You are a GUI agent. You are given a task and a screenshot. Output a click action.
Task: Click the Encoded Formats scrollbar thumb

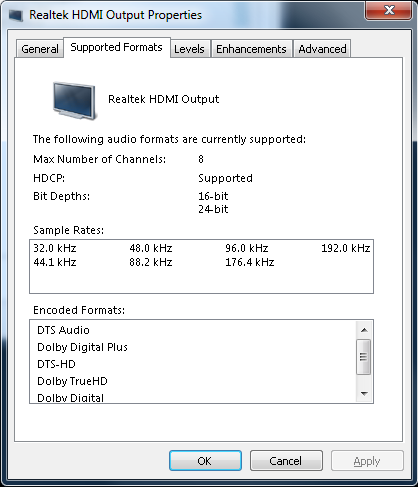[x=363, y=357]
